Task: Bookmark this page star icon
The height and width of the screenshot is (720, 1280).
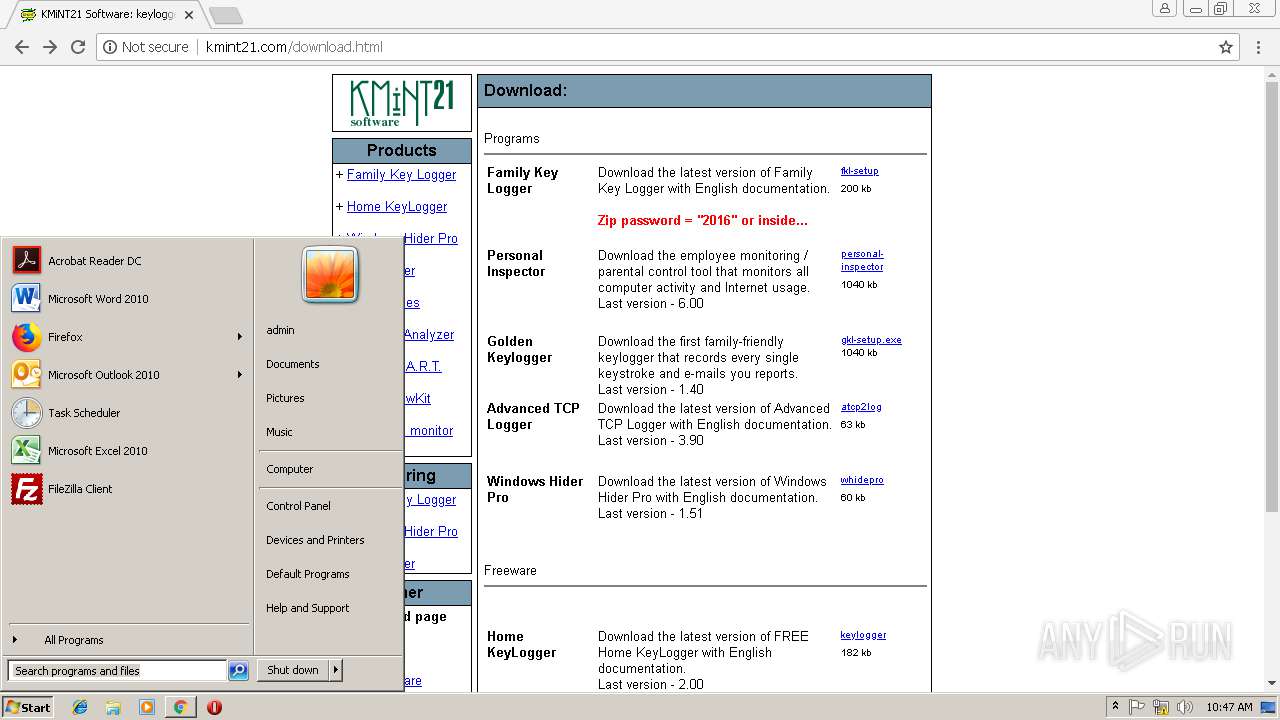Action: (1226, 47)
